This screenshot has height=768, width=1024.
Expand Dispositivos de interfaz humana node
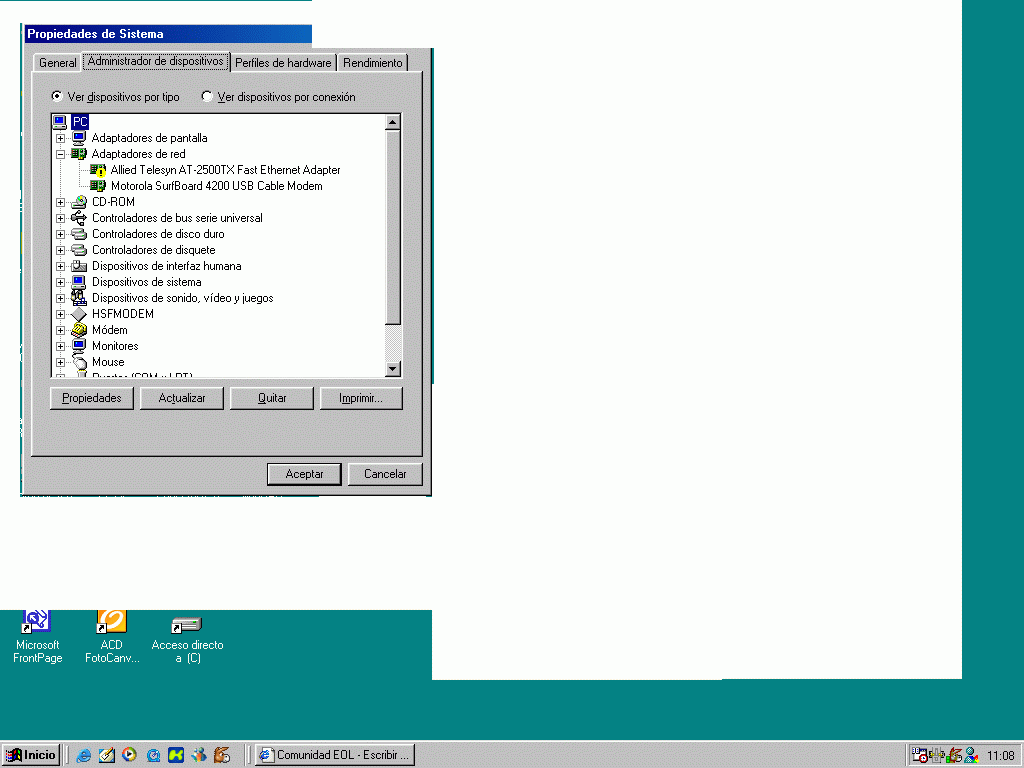click(60, 266)
